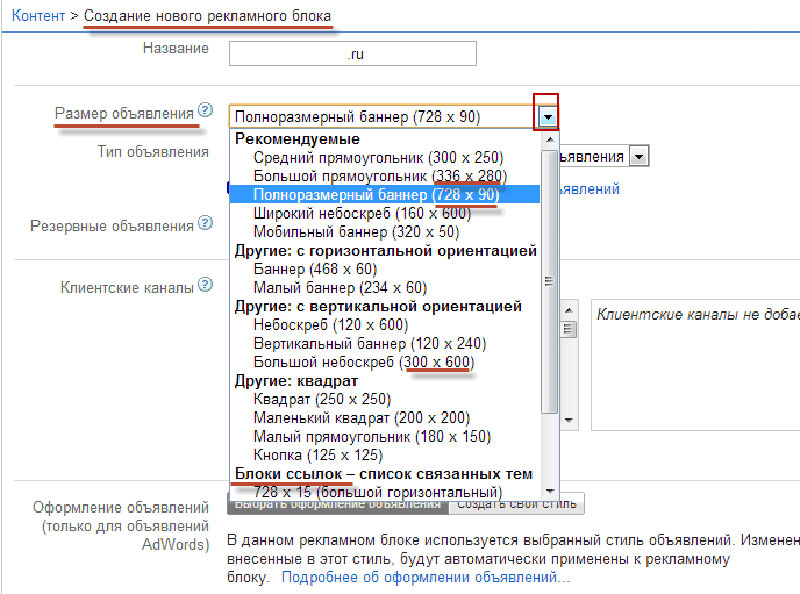Screen dimensions: 800x594
Task: Select Квадрат (250 x 250) size
Action: tap(321, 399)
